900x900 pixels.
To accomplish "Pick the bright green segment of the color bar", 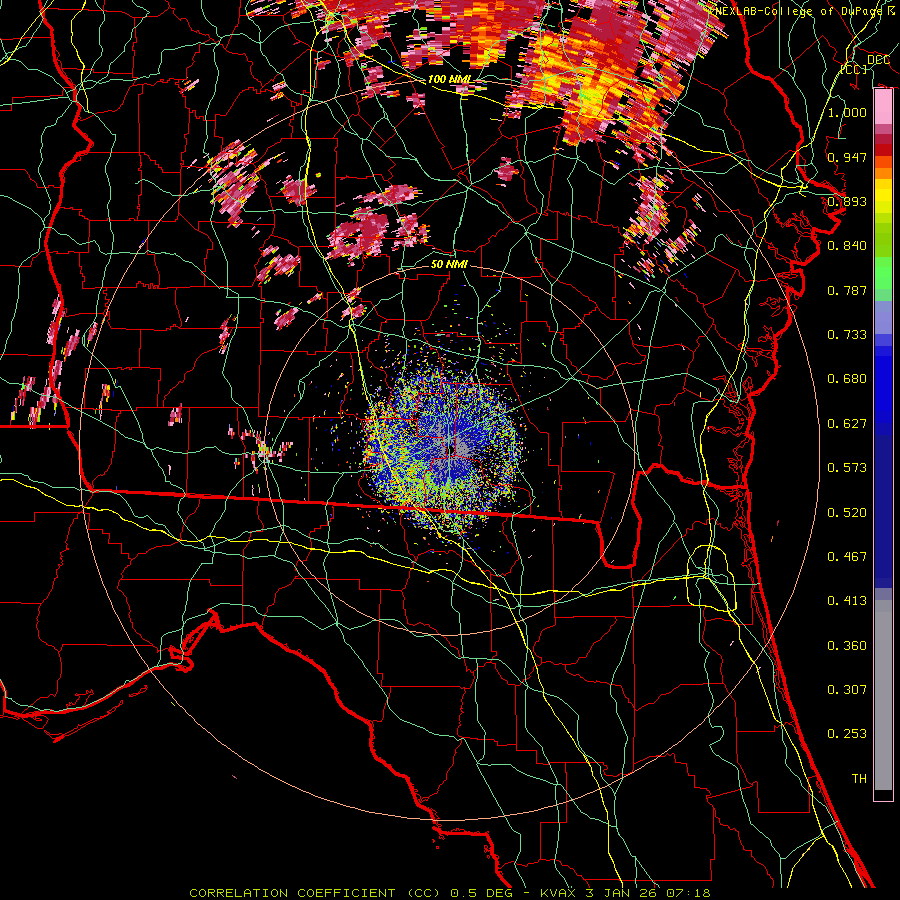I will (883, 273).
